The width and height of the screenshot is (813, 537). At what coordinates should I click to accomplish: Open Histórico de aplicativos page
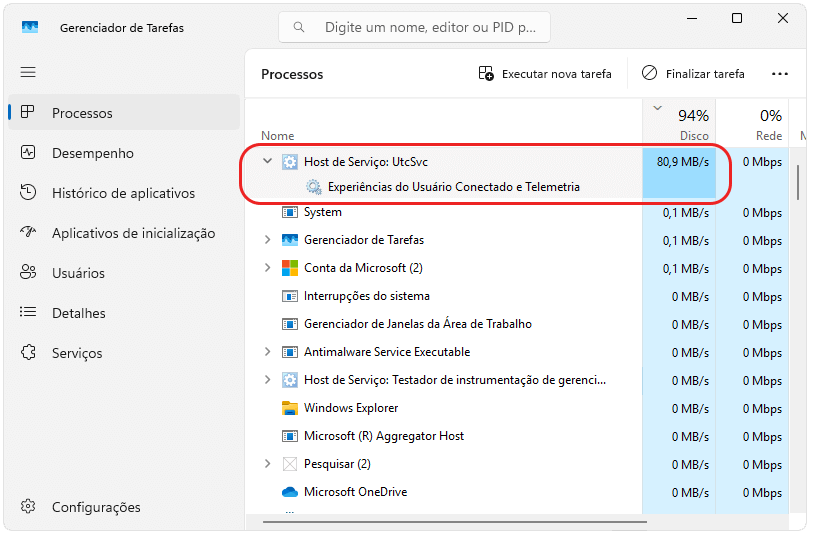124,193
